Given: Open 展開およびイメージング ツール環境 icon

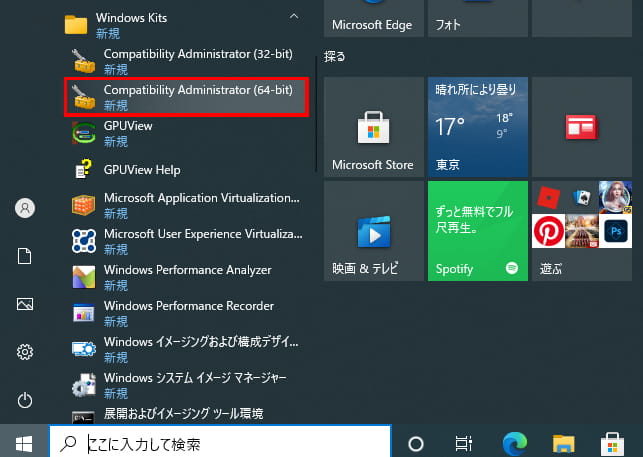Looking at the screenshot, I should (83, 417).
